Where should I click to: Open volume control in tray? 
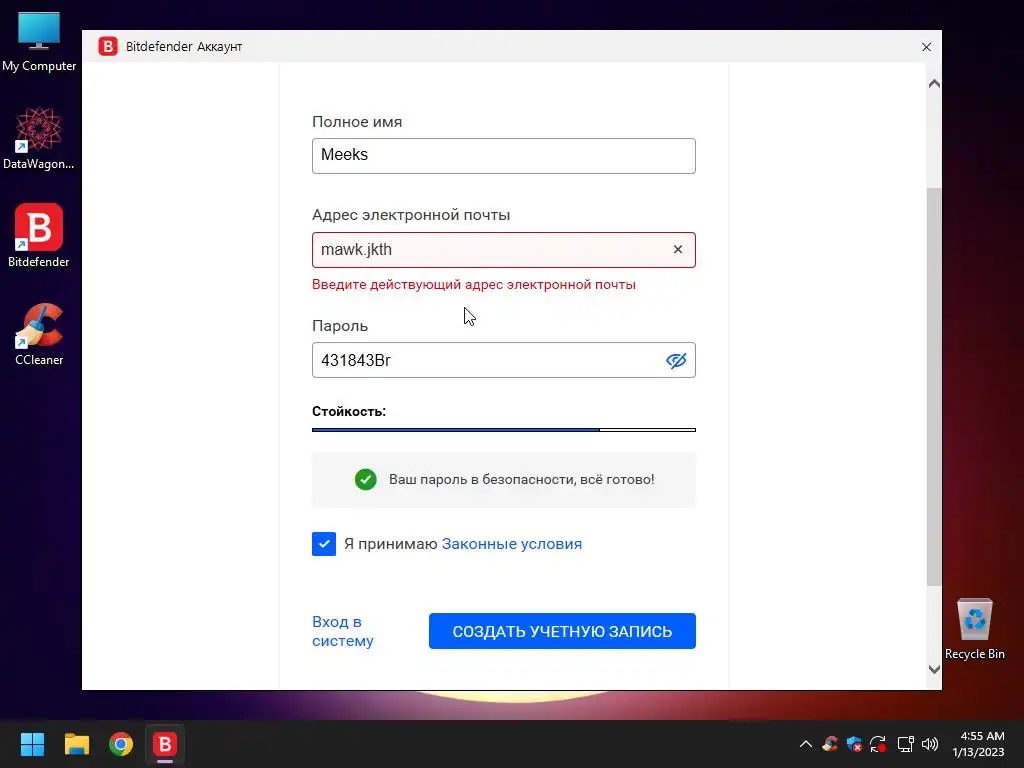pos(930,744)
